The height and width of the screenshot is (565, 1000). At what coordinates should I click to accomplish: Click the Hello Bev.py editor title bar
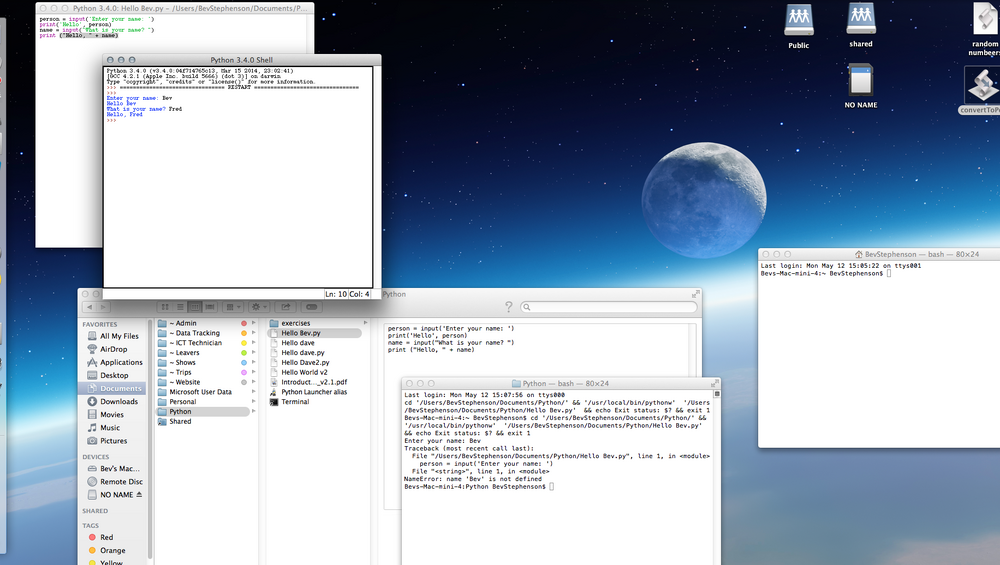175,8
